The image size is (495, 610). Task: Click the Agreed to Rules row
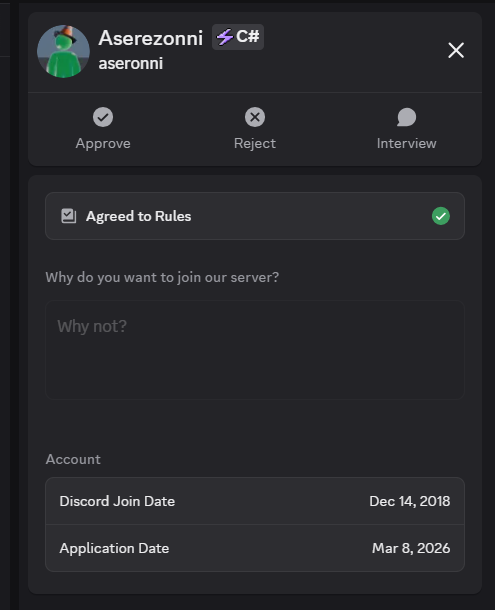(255, 216)
